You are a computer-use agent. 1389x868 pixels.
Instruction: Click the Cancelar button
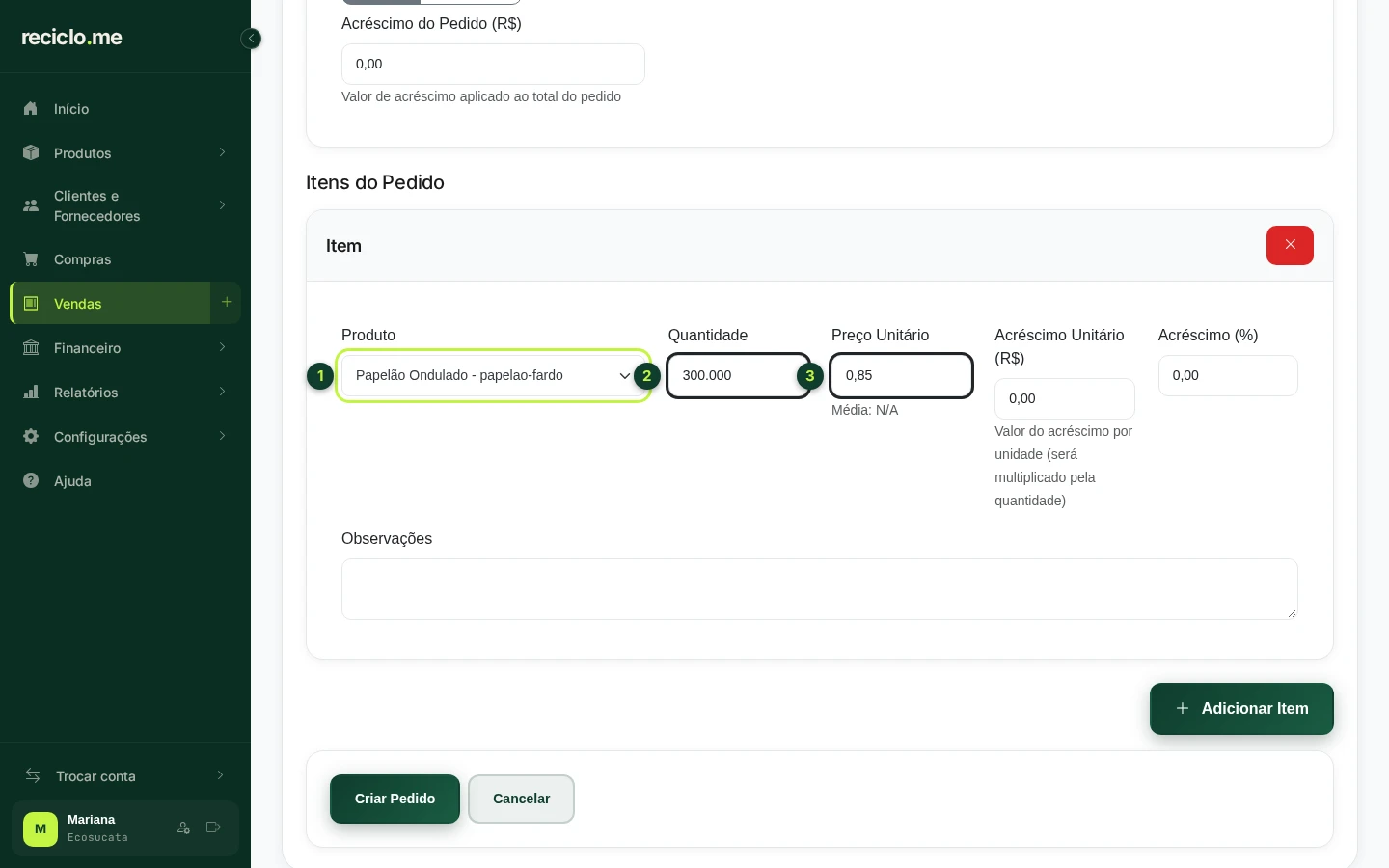[522, 800]
